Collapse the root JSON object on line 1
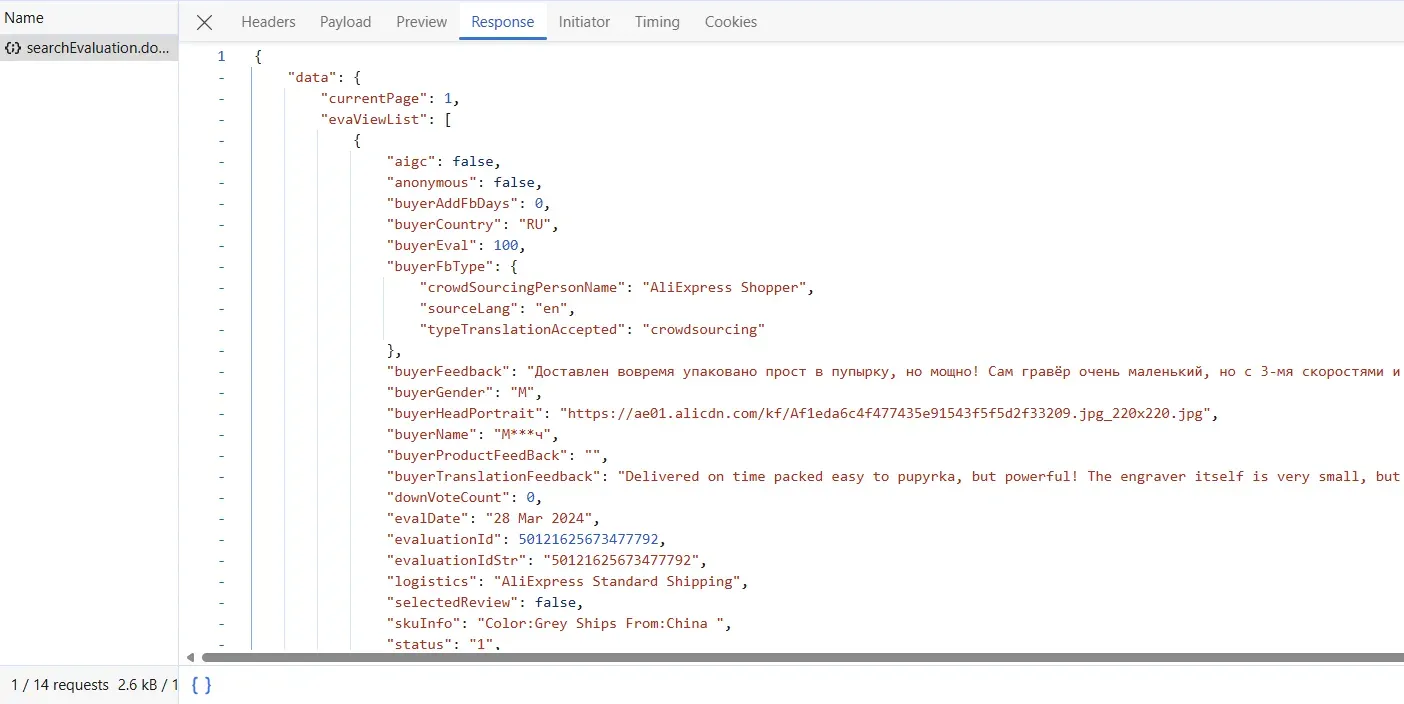The image size is (1404, 704). (221, 56)
